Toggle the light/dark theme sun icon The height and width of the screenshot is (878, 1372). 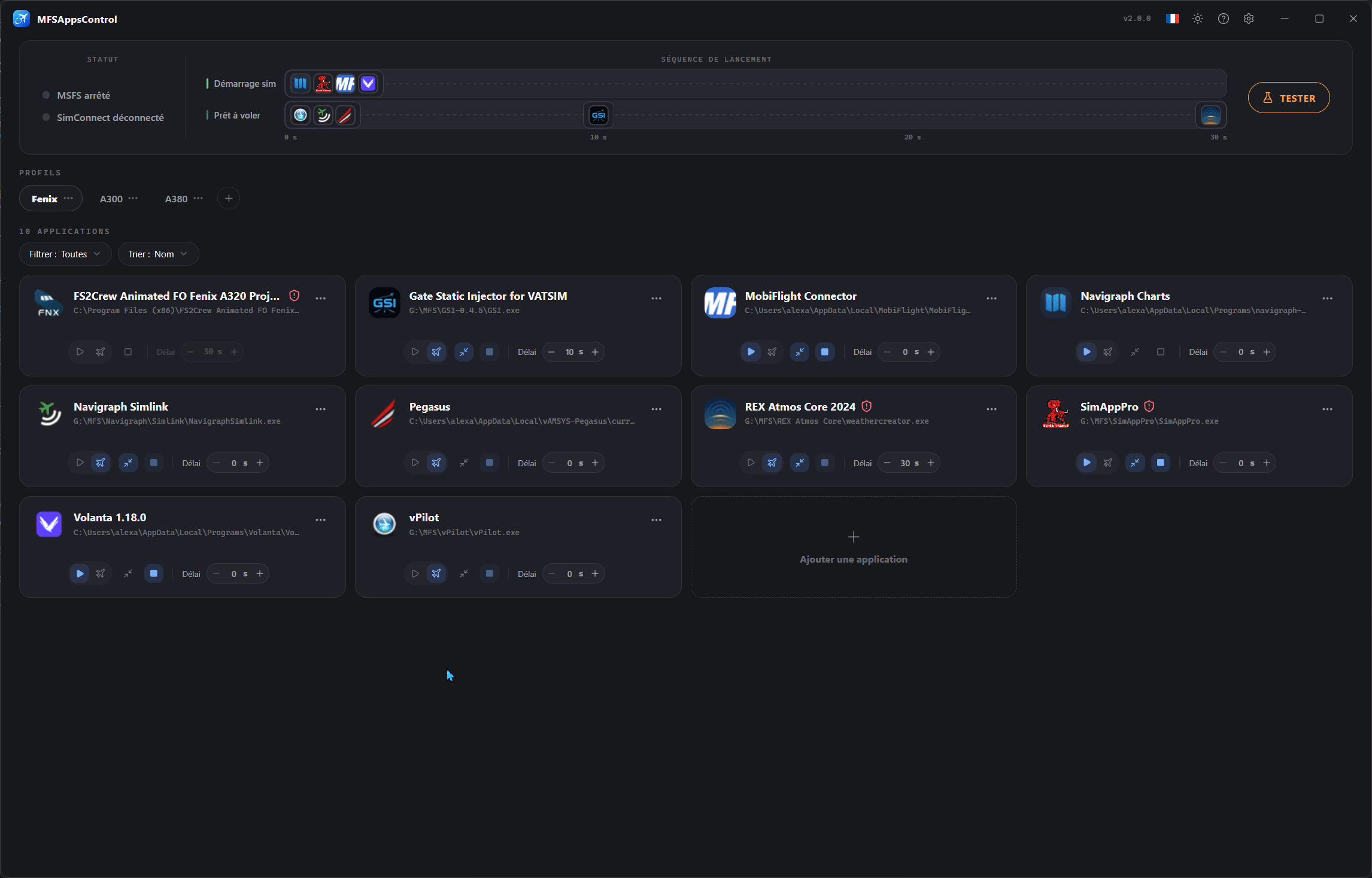pos(1198,19)
